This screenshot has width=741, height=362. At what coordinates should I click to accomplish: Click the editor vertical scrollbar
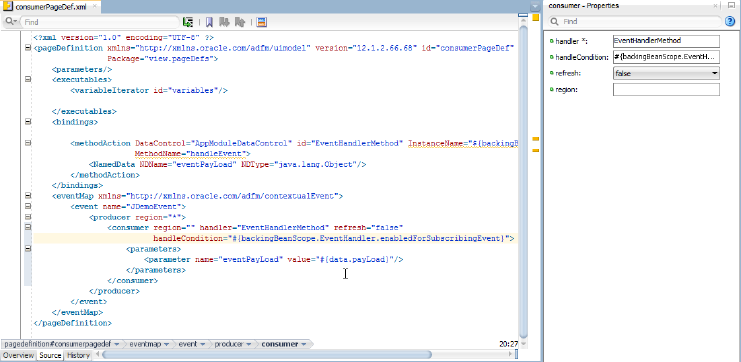pyautogui.click(x=523, y=180)
